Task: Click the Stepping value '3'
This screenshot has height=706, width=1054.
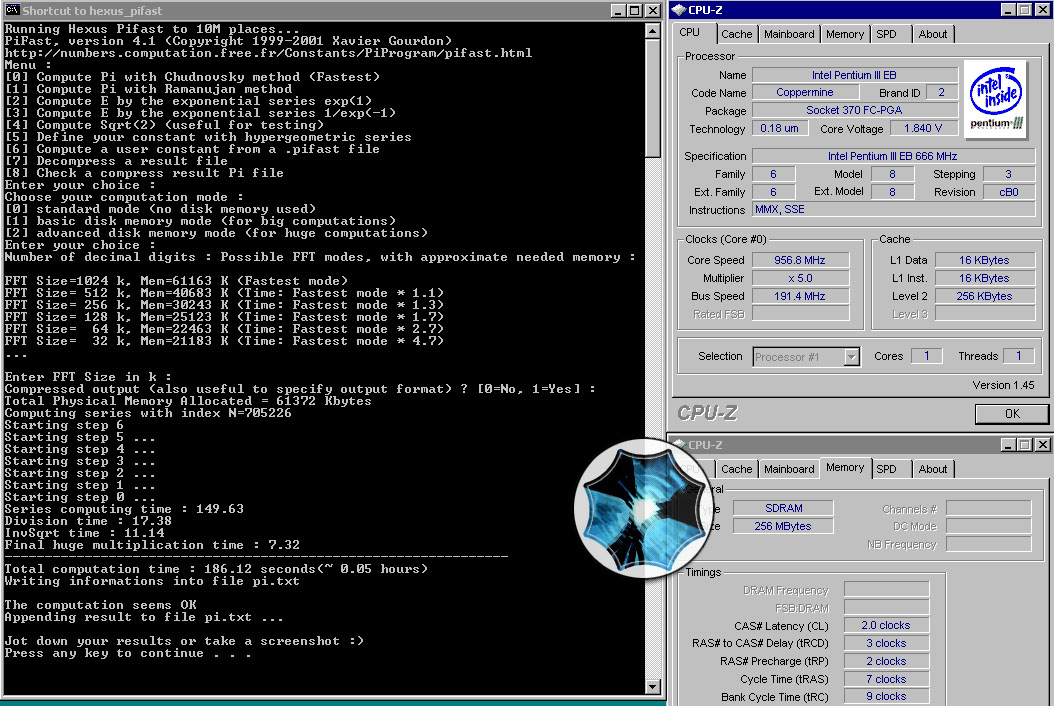Action: click(1008, 173)
